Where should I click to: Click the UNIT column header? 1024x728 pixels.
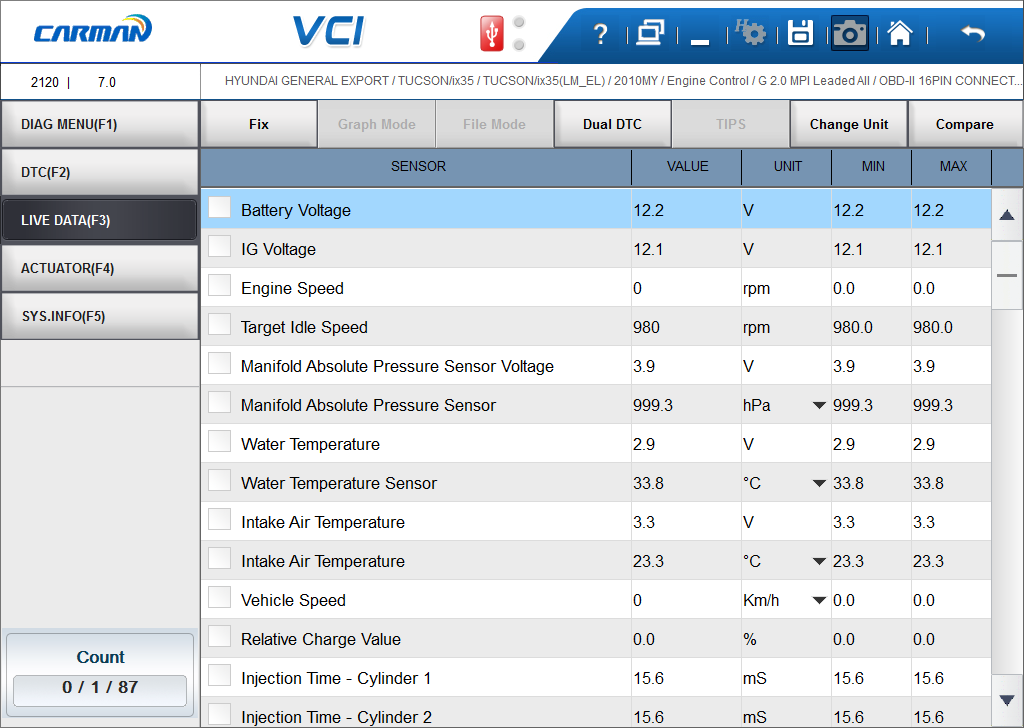point(788,166)
